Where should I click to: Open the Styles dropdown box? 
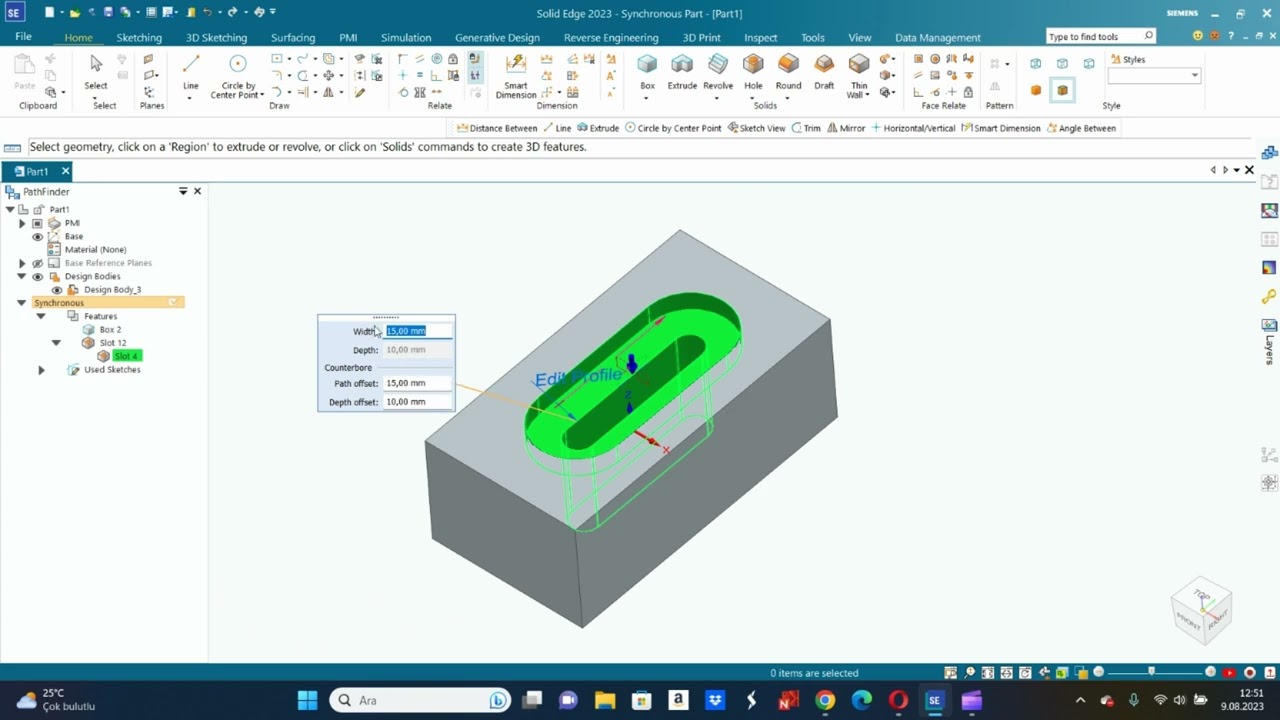point(1153,76)
